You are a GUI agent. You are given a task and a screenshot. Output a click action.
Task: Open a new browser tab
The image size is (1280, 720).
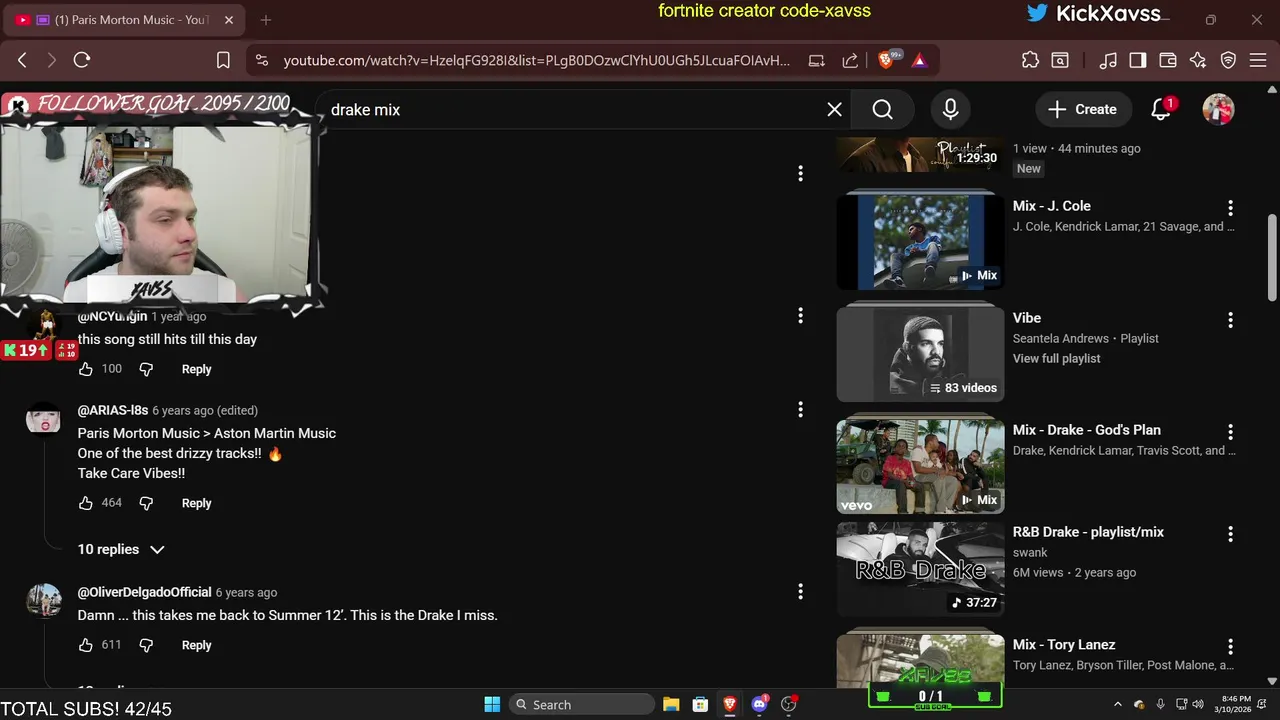[266, 20]
